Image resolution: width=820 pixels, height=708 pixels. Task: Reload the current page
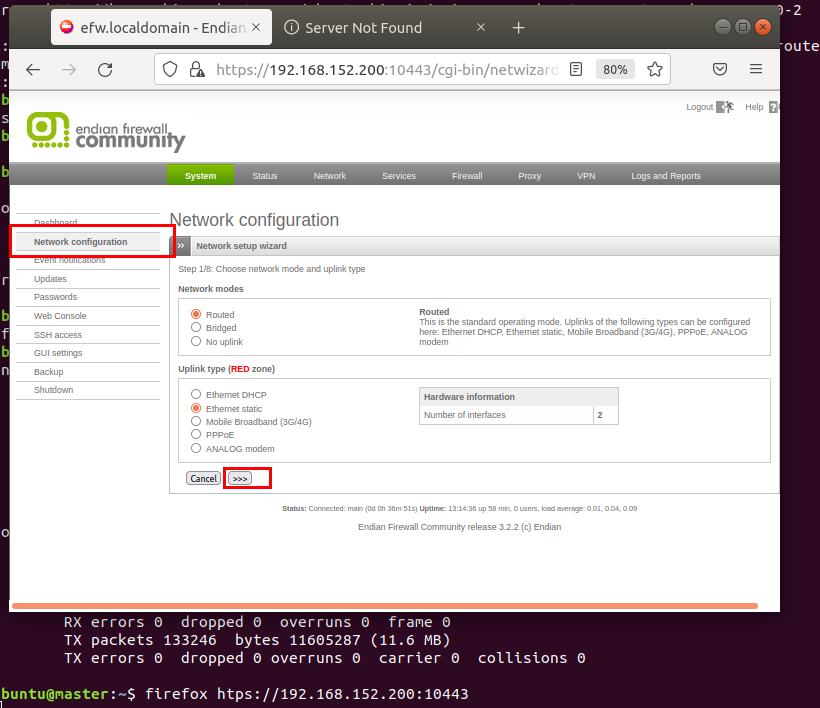(x=105, y=70)
